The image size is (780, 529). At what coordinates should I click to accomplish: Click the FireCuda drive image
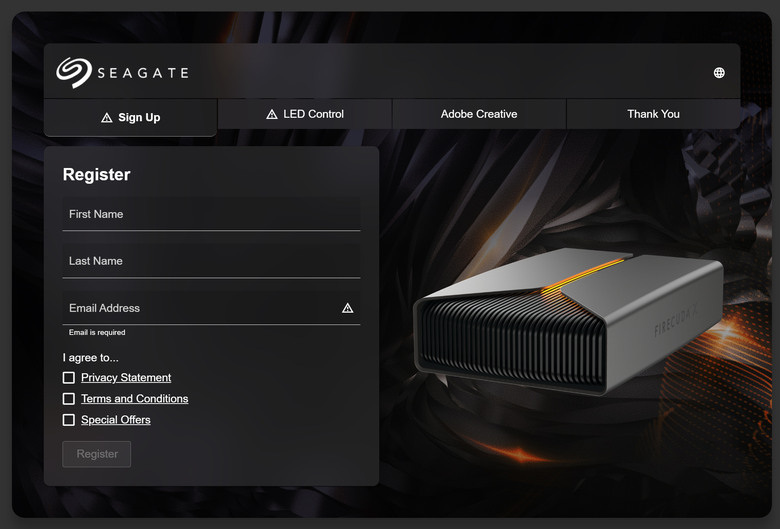coord(568,322)
